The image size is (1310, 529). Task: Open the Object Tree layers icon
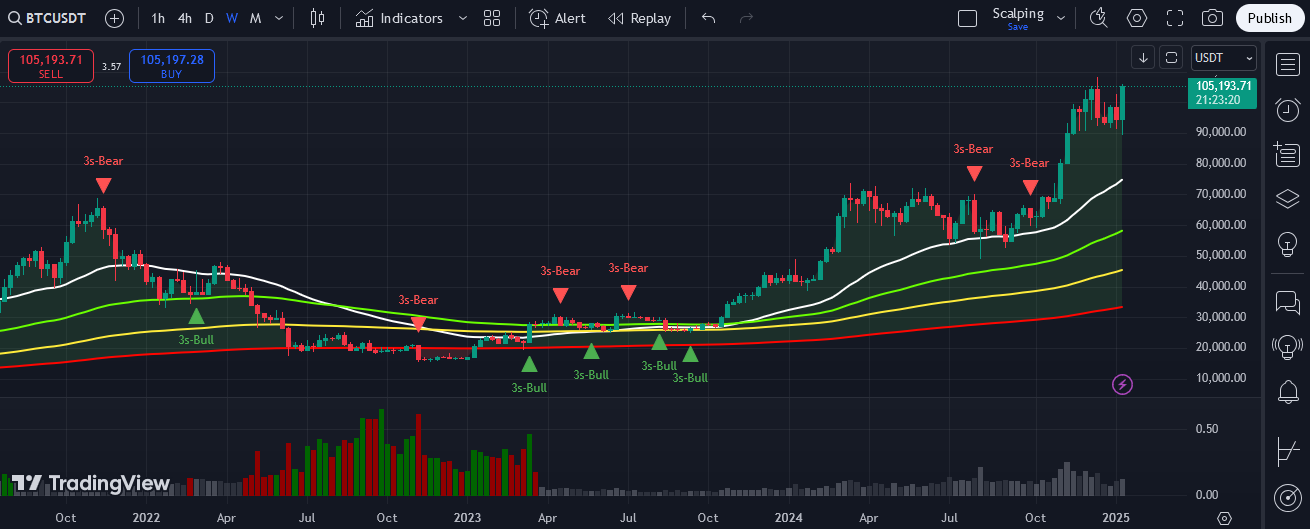click(x=1288, y=198)
